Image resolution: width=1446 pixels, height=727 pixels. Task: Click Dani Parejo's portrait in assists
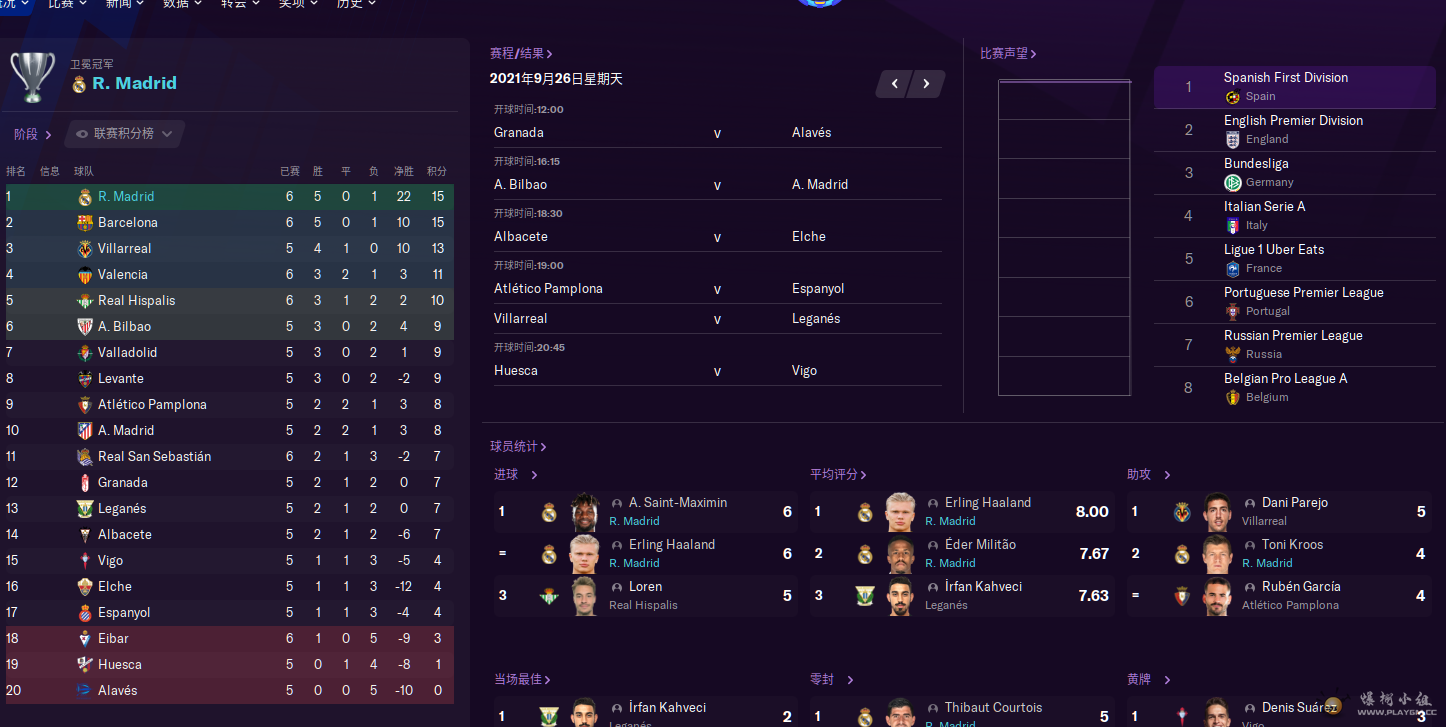click(x=1217, y=512)
